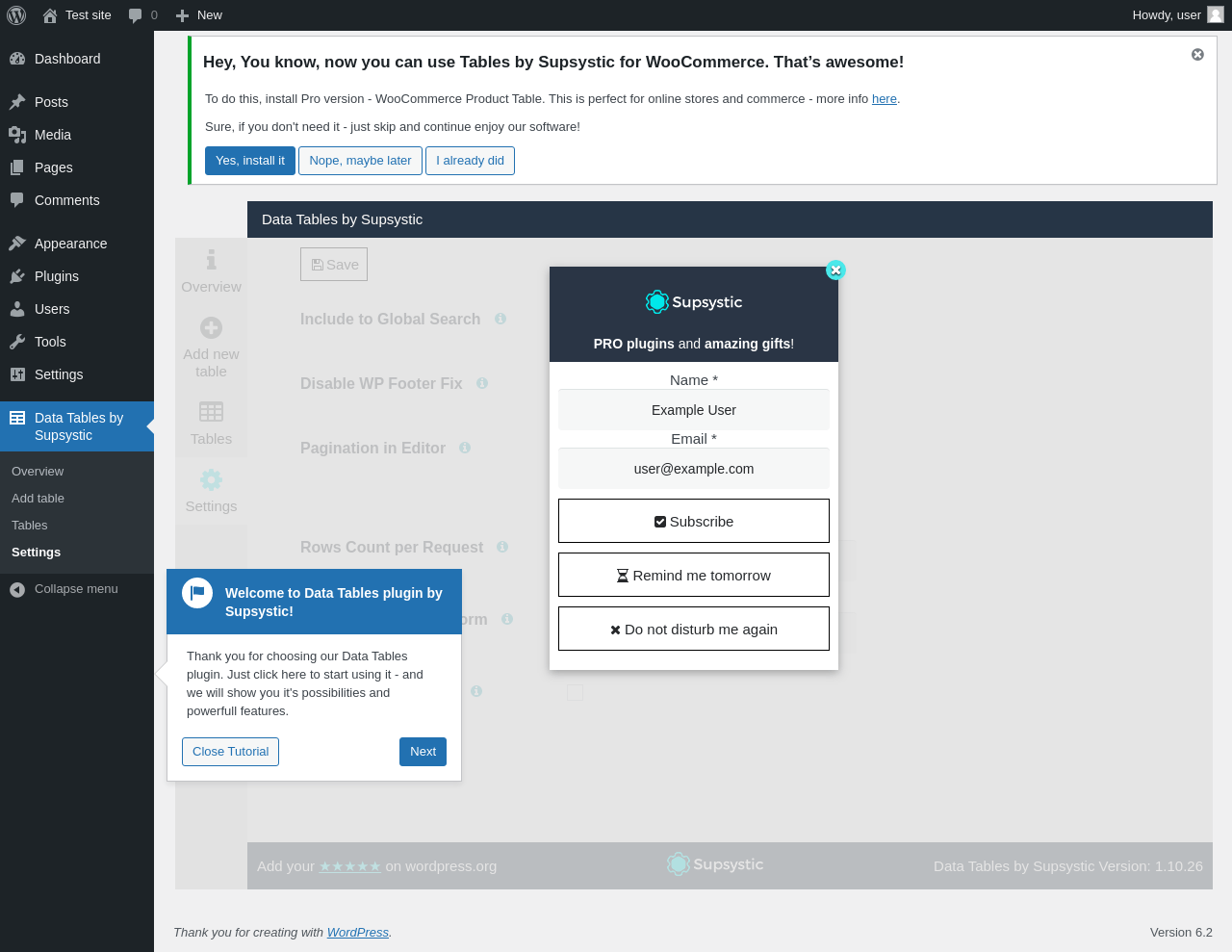Viewport: 1232px width, 952px height.
Task: Click Remind me tomorrow button
Action: pyautogui.click(x=694, y=575)
